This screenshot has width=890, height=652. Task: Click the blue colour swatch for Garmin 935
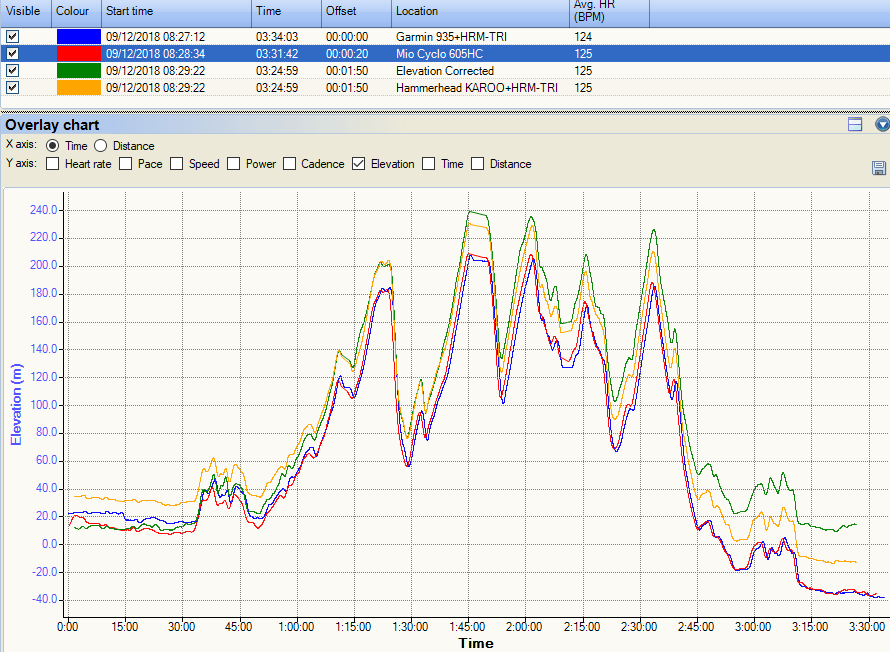[78, 36]
